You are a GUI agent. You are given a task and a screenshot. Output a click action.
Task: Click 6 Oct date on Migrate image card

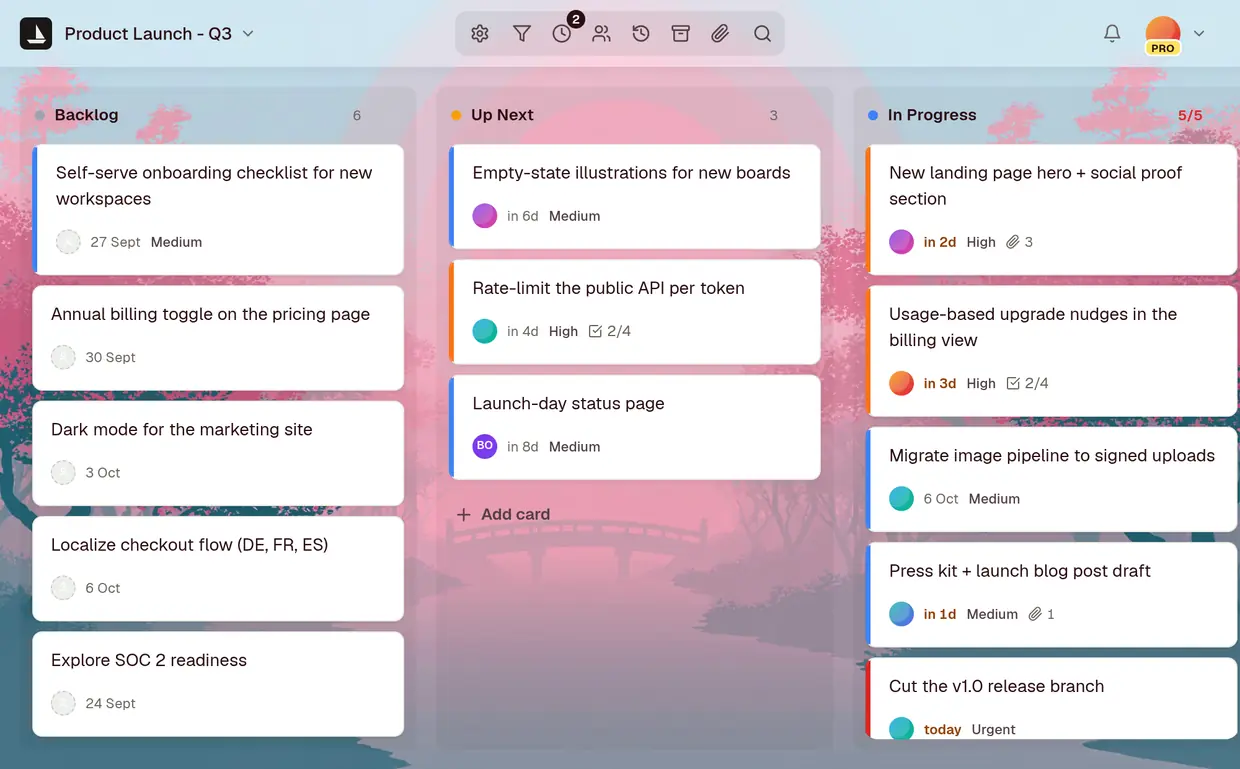(940, 498)
